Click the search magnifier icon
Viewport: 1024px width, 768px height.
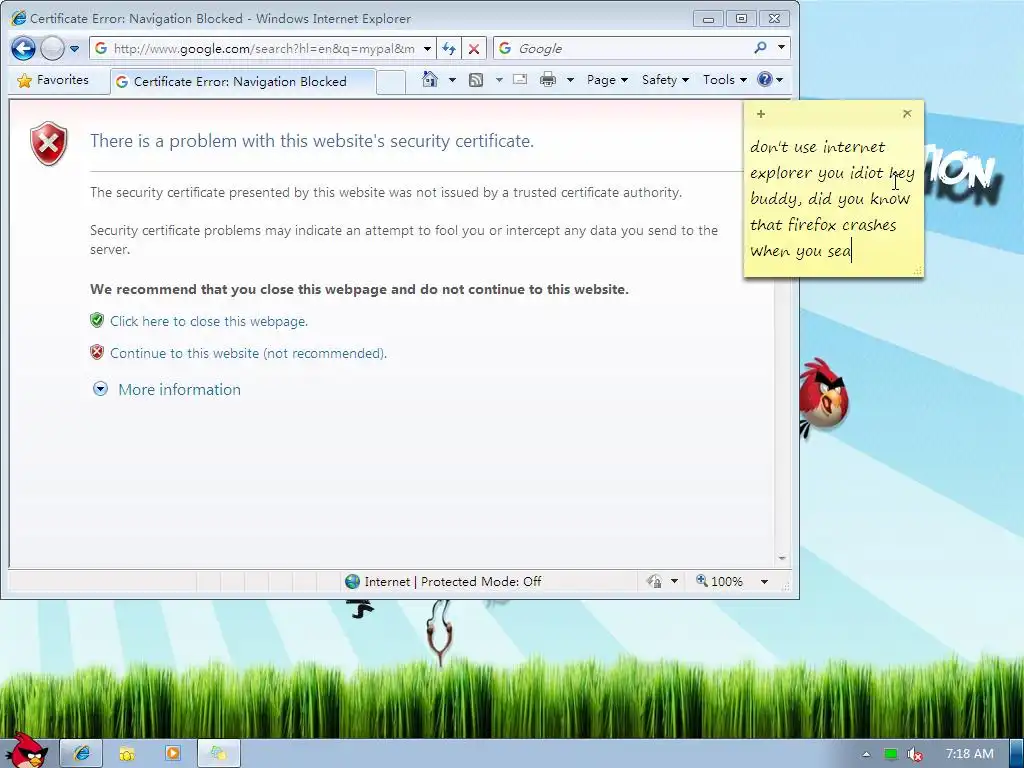pyautogui.click(x=760, y=48)
